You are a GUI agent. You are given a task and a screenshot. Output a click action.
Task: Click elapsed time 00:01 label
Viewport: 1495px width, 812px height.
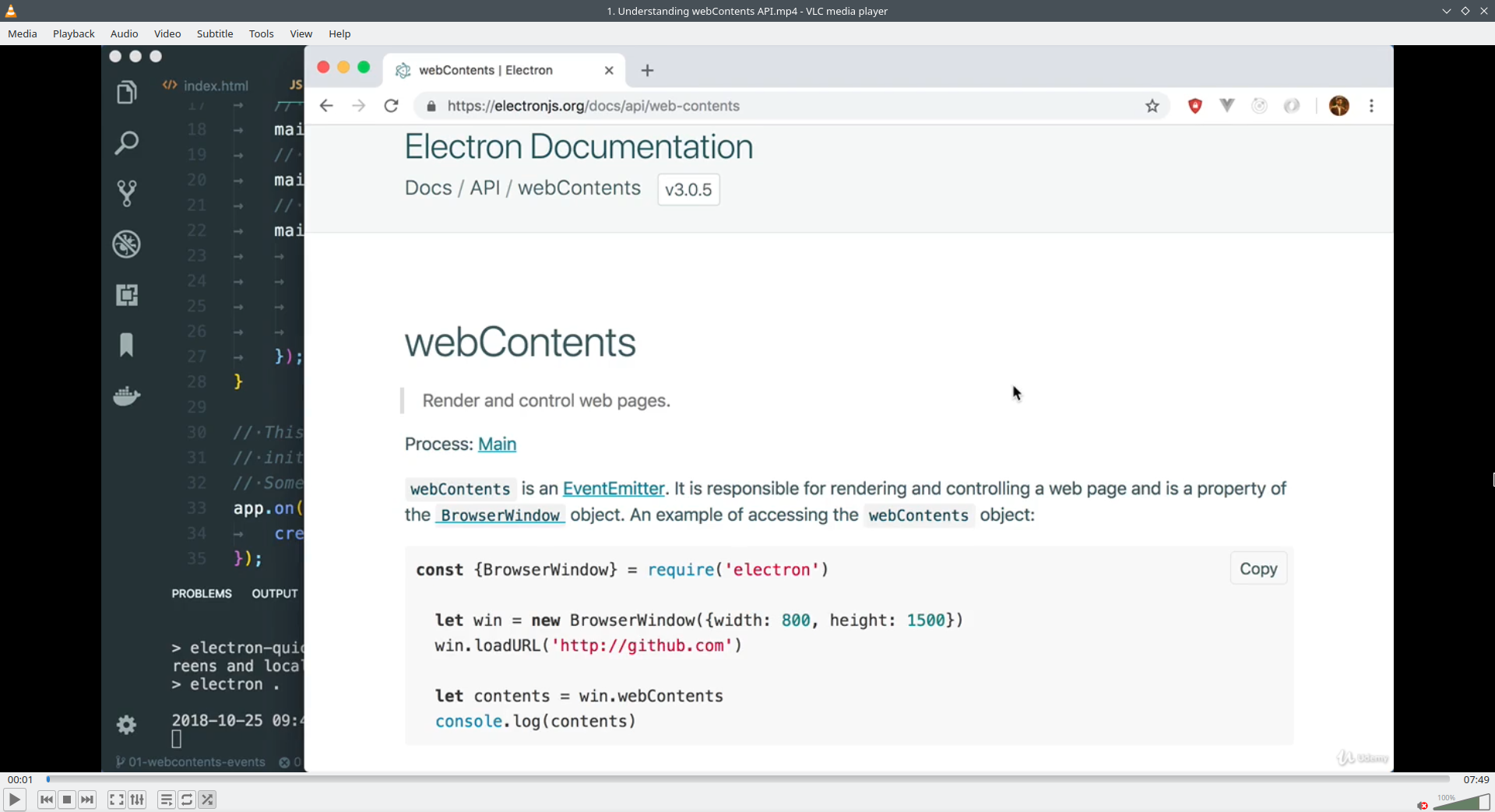tap(20, 779)
